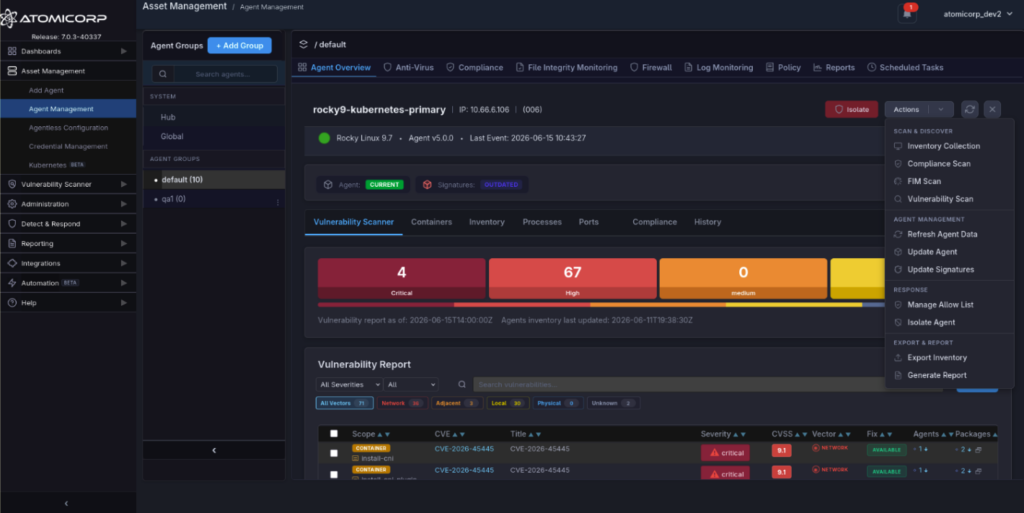Expand the Dashboards sidebar section
Screen dimensions: 1024x513
(68, 51)
